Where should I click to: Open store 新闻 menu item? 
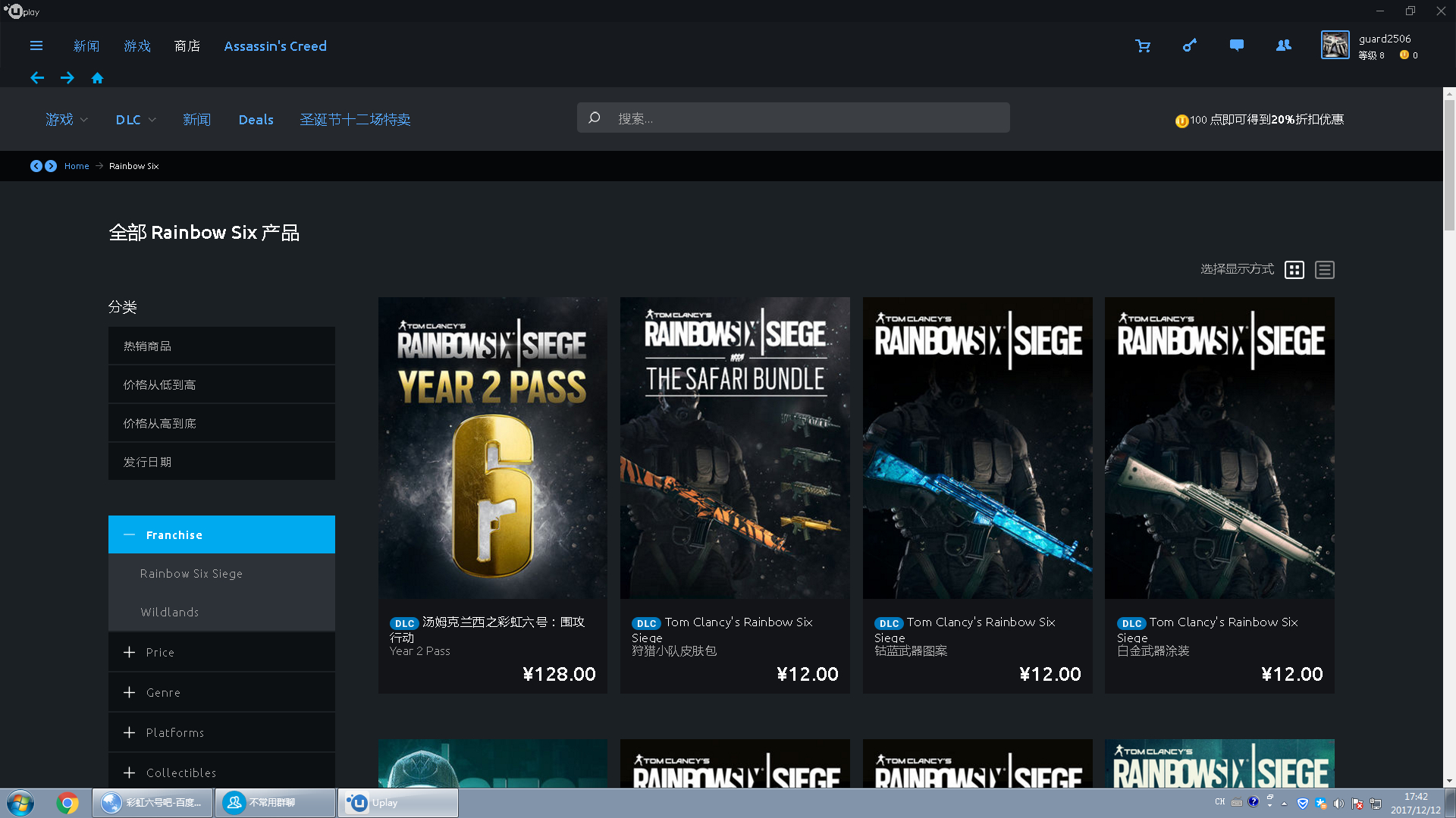(x=196, y=120)
